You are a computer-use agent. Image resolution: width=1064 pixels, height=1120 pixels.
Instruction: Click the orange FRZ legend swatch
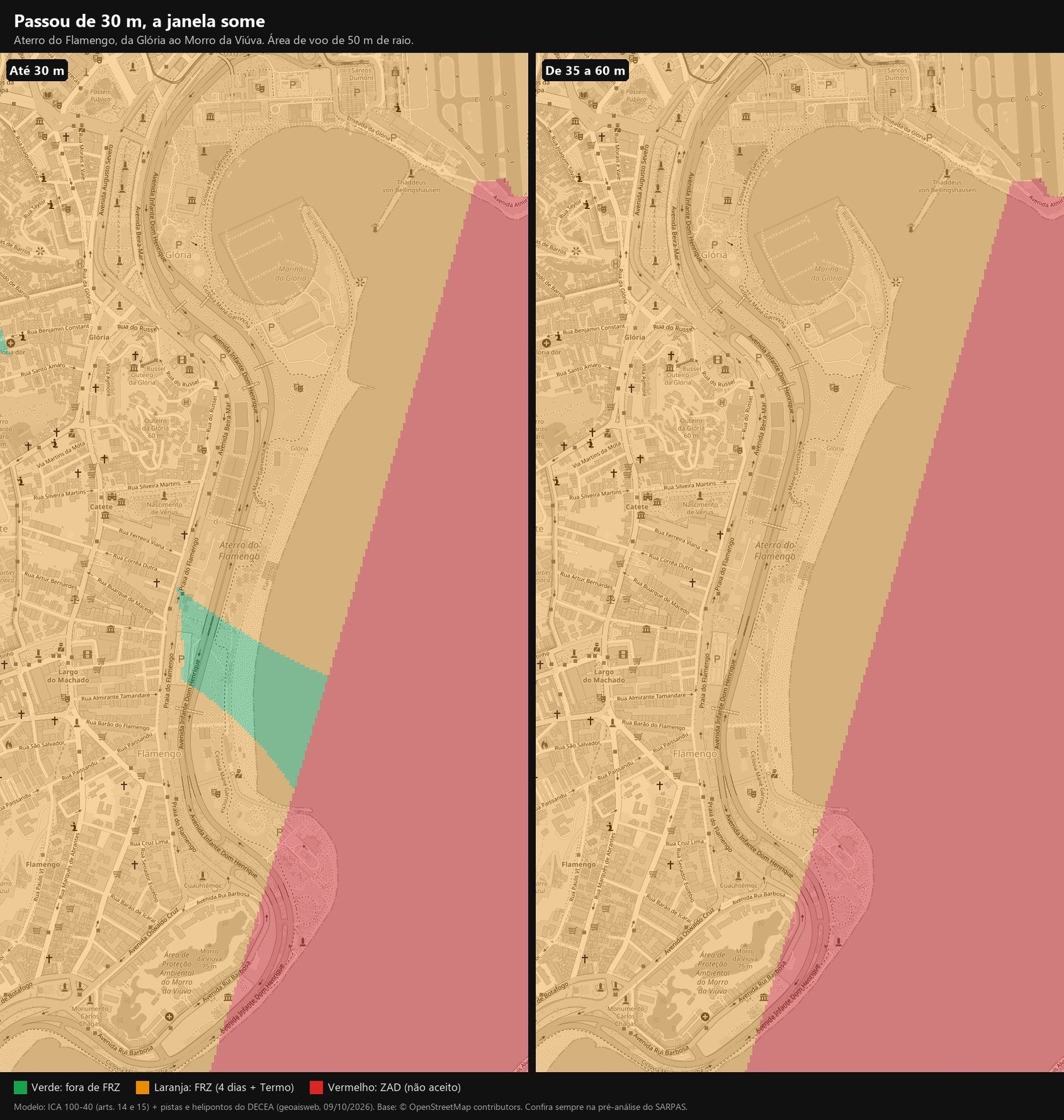[x=142, y=1087]
